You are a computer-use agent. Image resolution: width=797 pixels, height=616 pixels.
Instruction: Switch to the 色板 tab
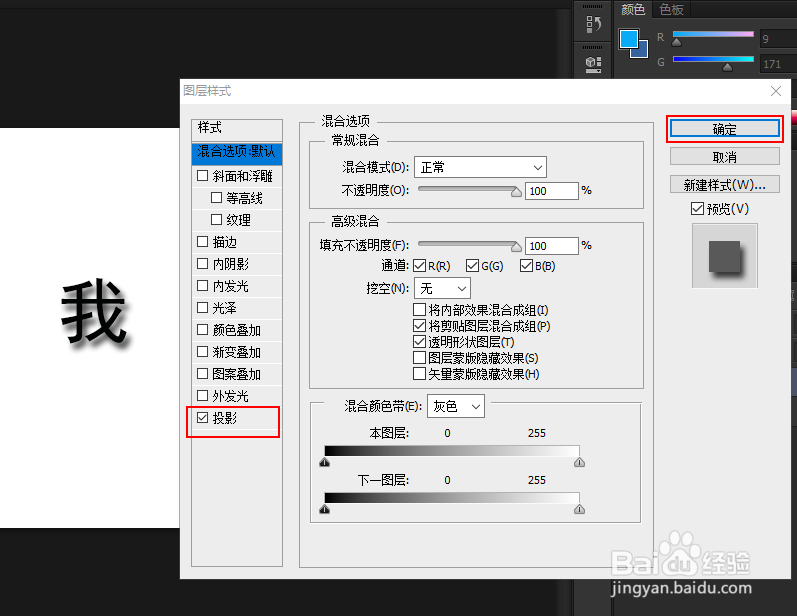point(671,9)
